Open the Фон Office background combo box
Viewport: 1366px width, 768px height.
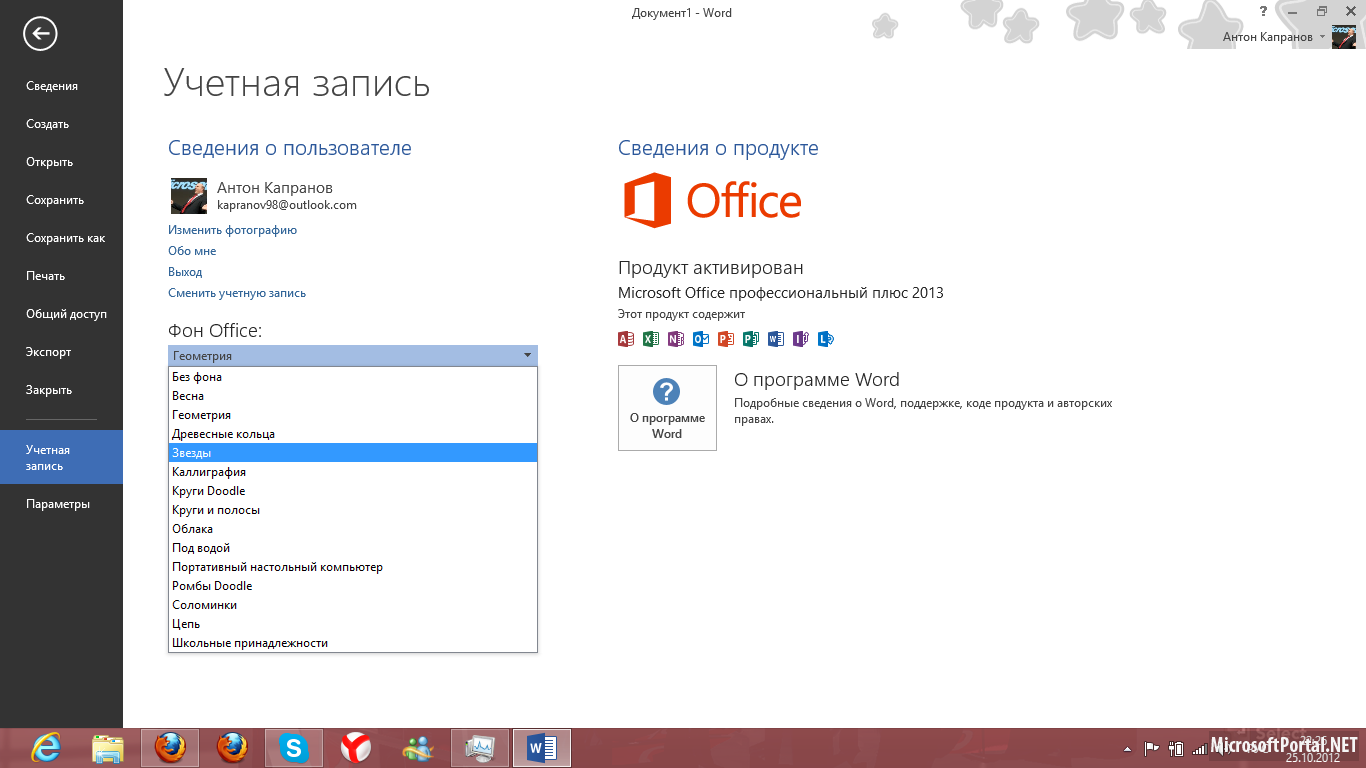coord(353,355)
